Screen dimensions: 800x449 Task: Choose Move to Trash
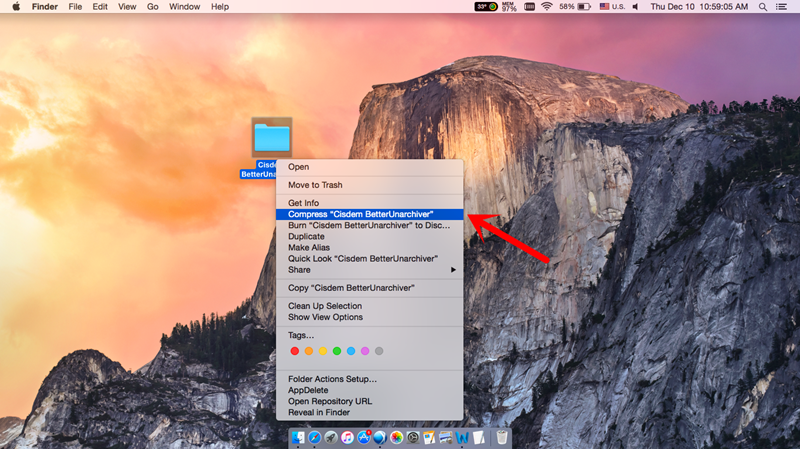coord(369,185)
